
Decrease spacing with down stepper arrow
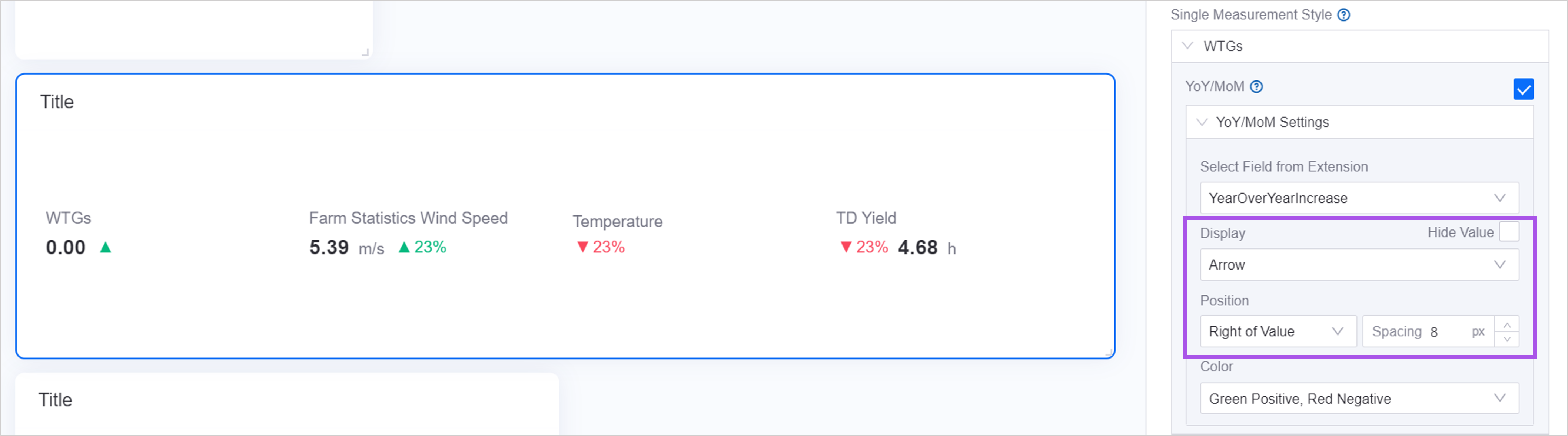coord(1507,339)
